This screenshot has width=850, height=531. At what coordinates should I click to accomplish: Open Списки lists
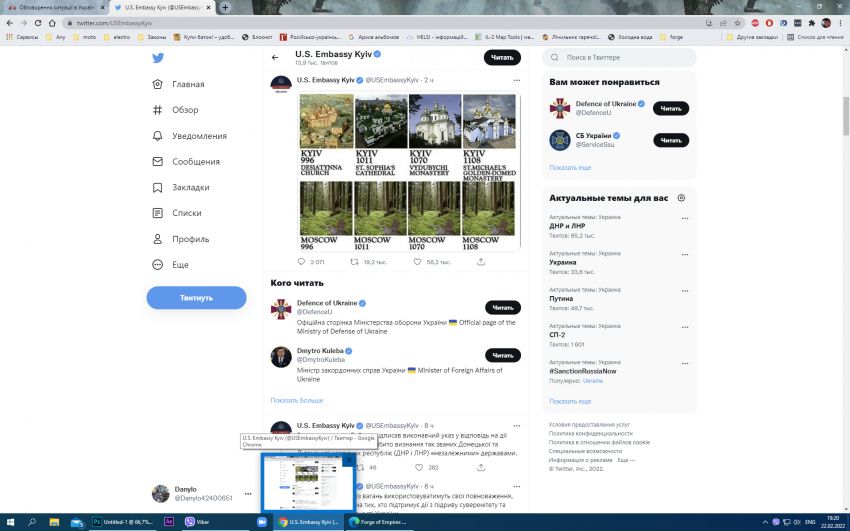(x=177, y=213)
